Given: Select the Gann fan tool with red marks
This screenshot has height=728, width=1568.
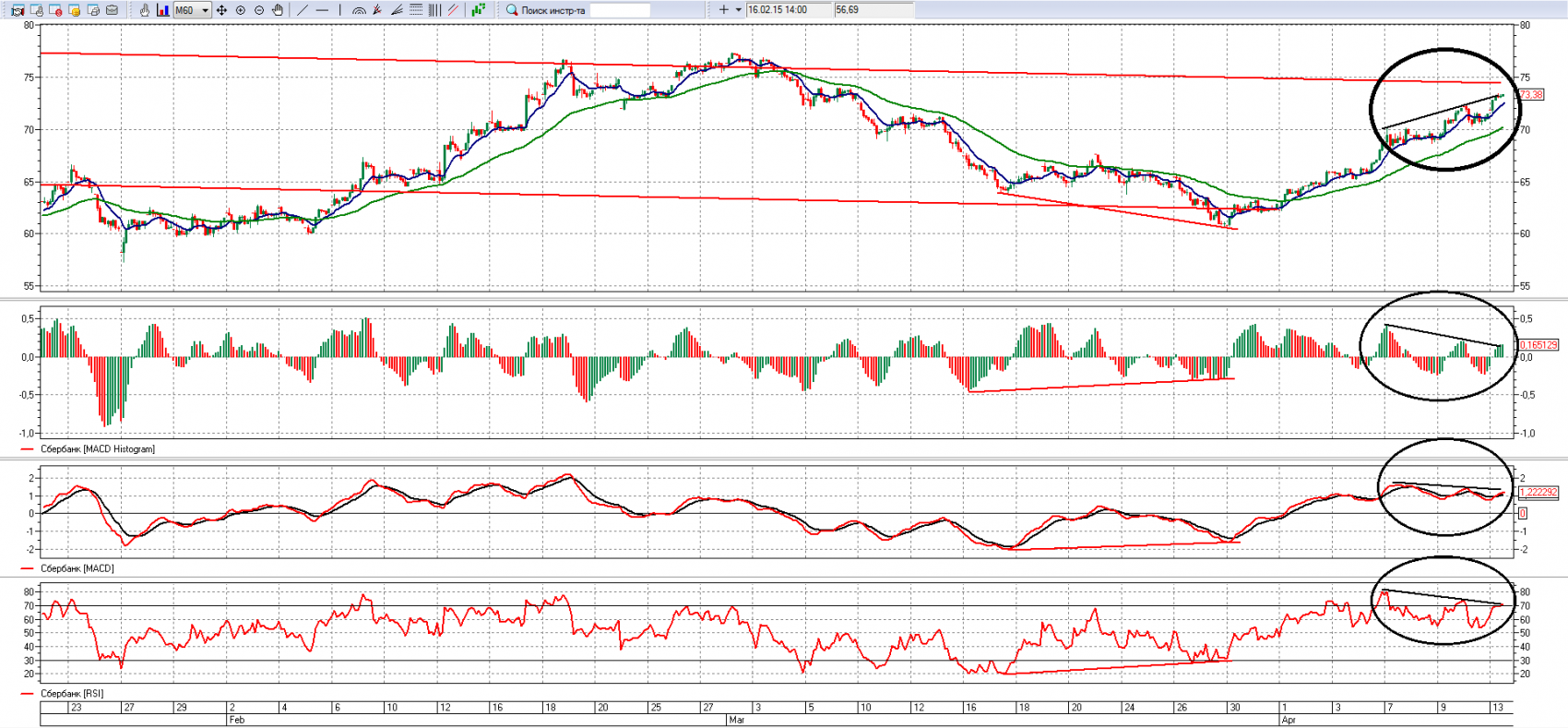Looking at the screenshot, I should coord(378,10).
